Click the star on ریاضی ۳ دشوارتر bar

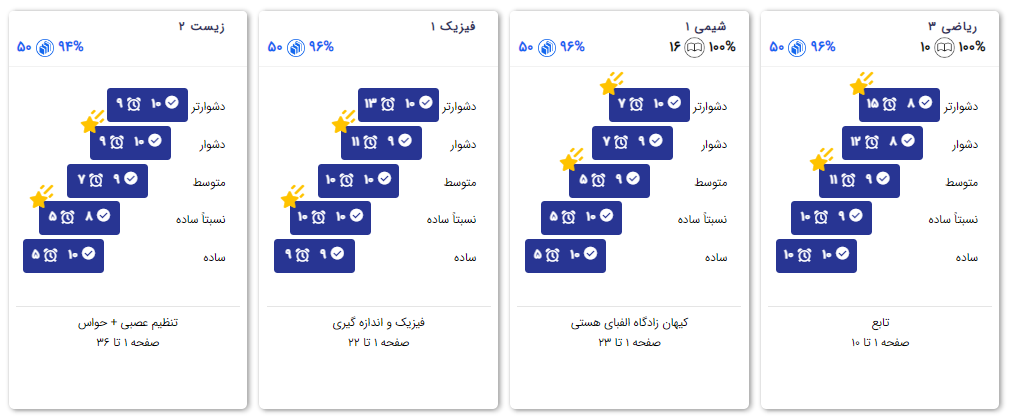(859, 85)
